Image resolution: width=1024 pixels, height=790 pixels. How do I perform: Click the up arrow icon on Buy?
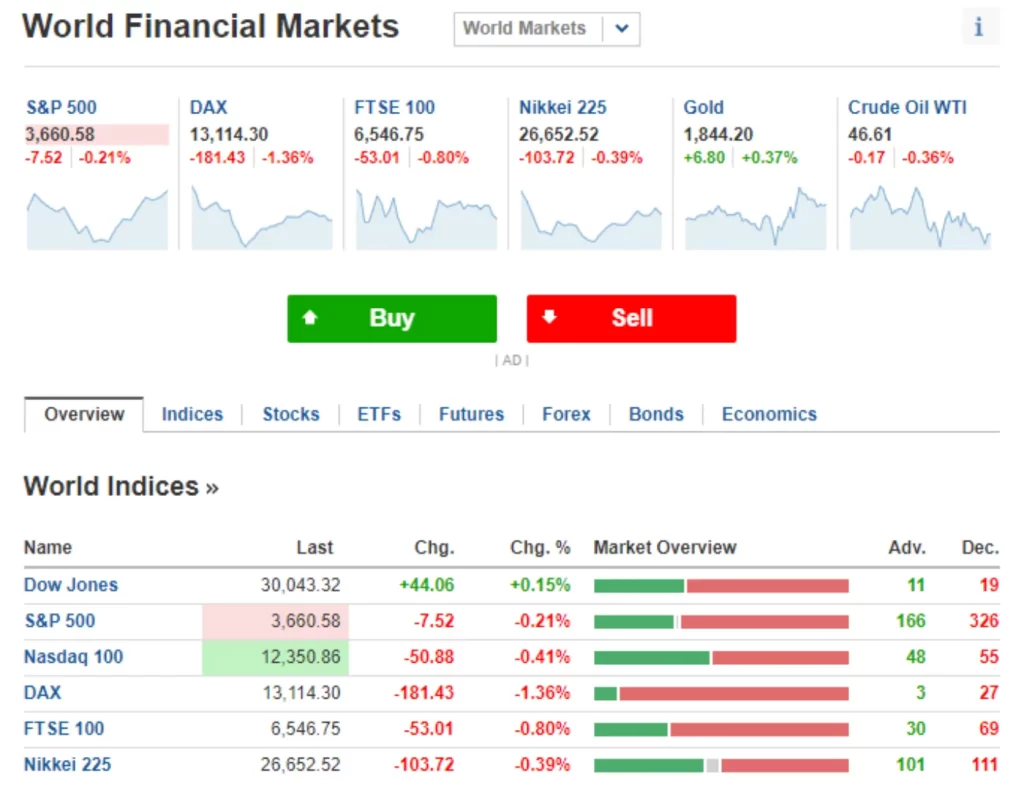tap(310, 317)
